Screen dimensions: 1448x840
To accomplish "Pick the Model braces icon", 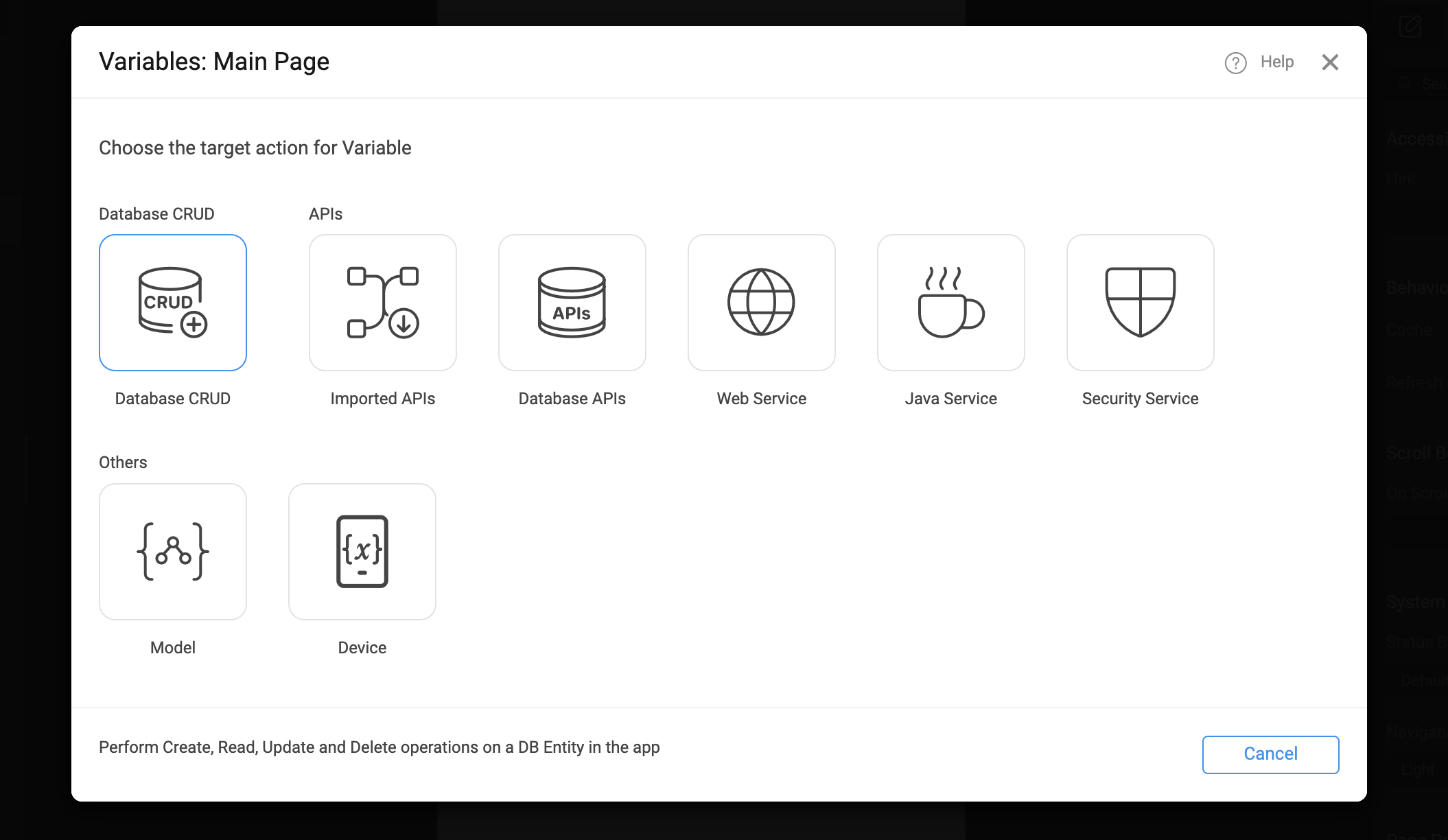I will 173,552.
